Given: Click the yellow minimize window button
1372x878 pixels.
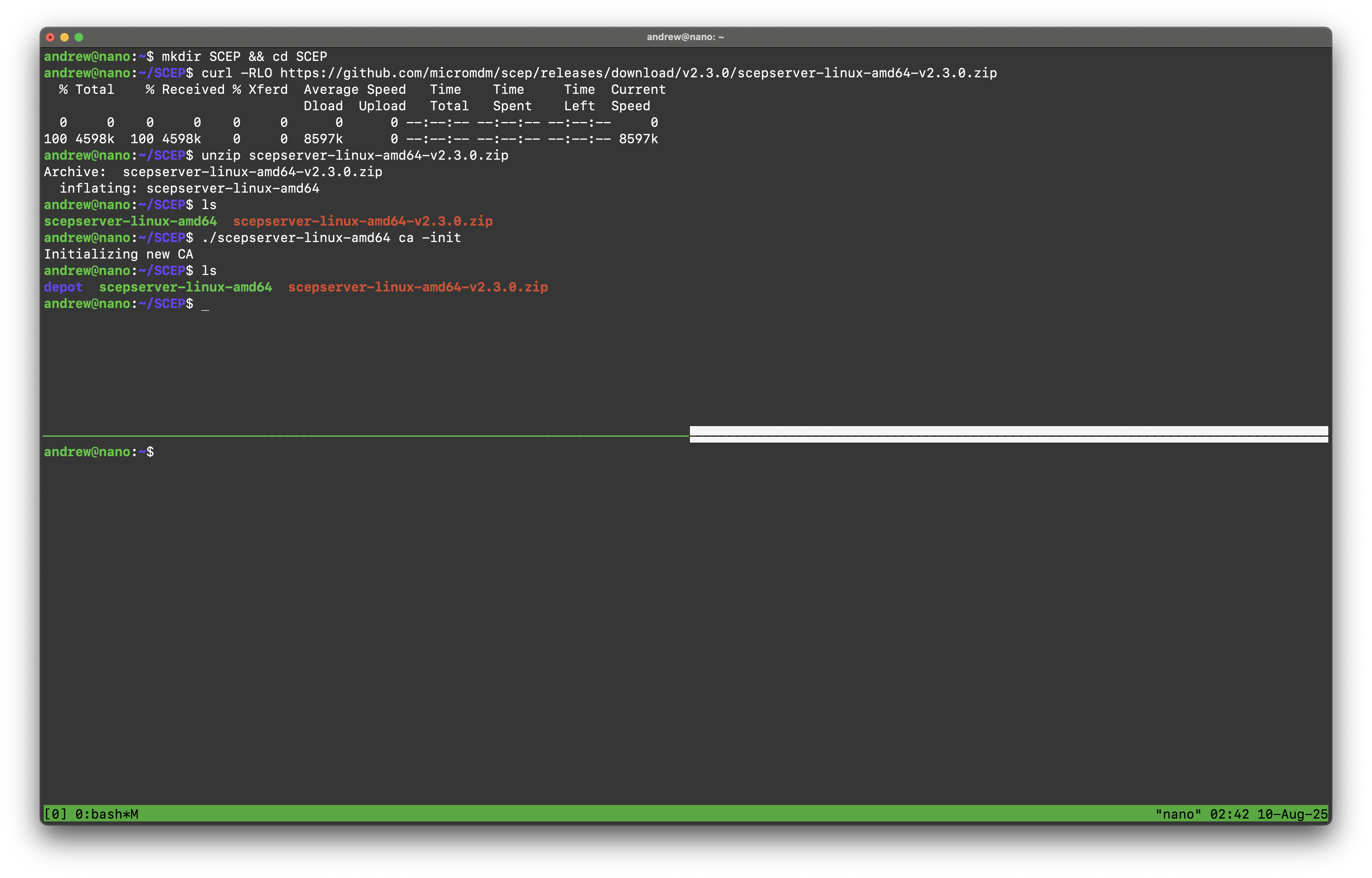Looking at the screenshot, I should click(64, 37).
